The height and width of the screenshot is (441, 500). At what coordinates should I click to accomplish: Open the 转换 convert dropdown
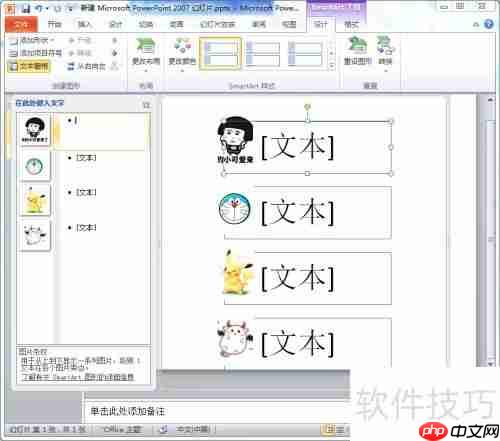click(x=385, y=54)
